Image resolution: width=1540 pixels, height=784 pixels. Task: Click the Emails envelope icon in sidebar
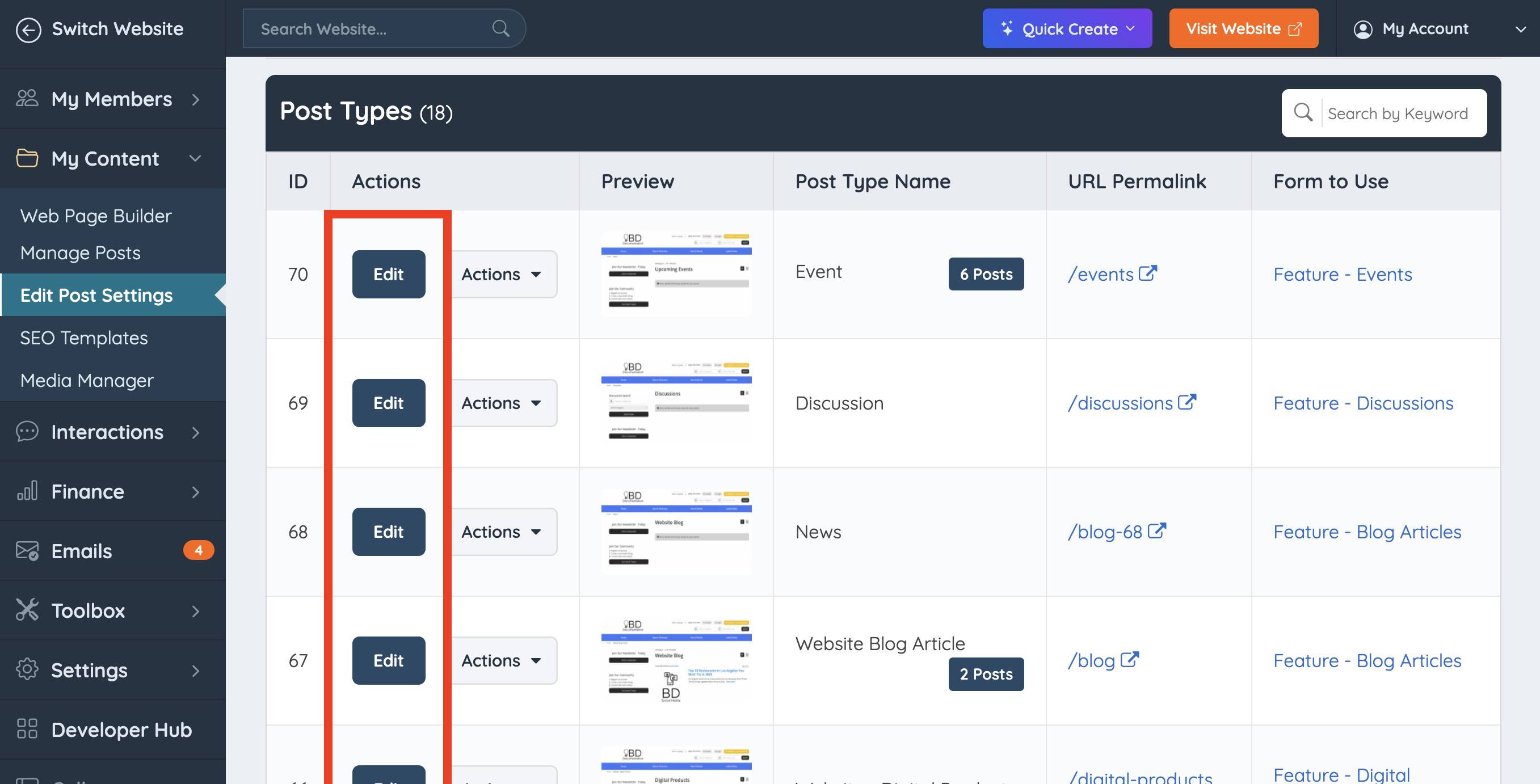(27, 550)
